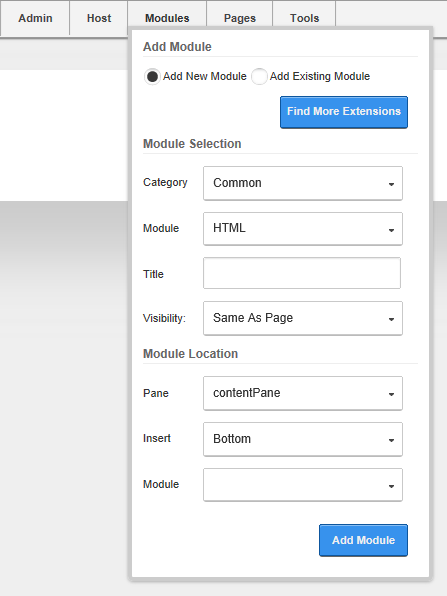Switch to the Pages menu tab
Screen dimensions: 447x596
point(240,18)
